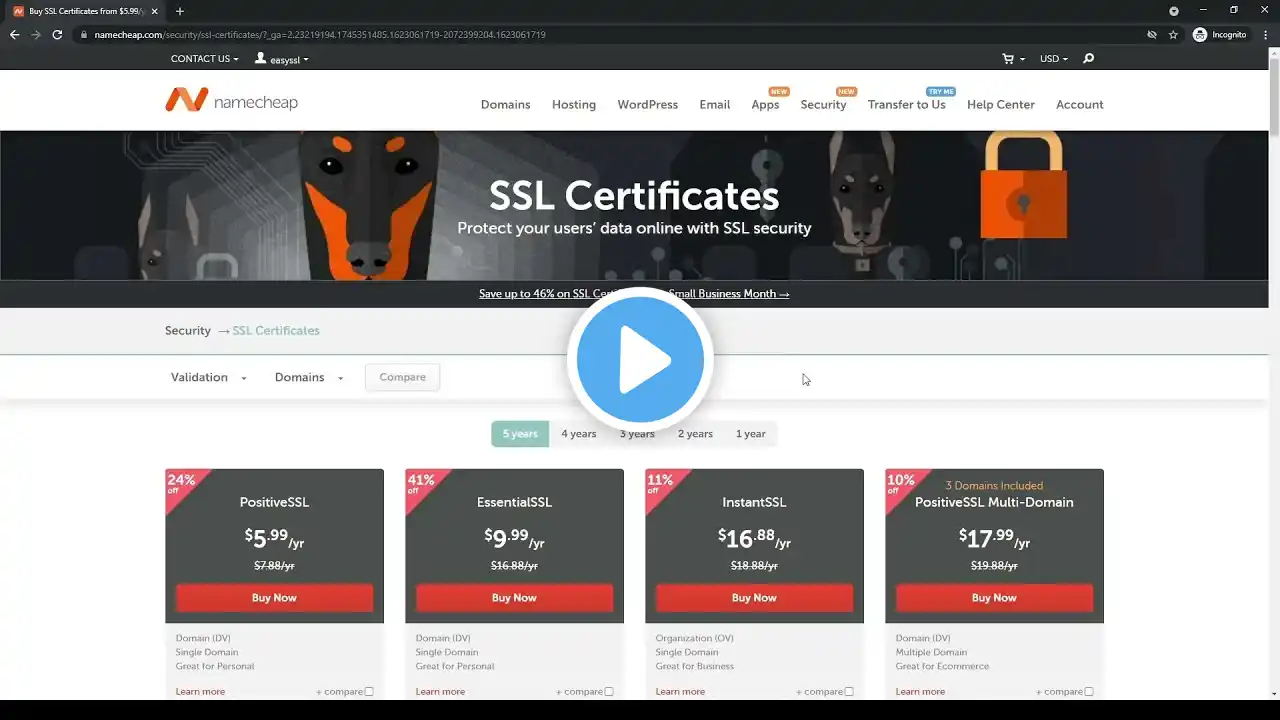Screen dimensions: 1280x720
Task: Bookmark this page with the star icon
Action: coord(1173,34)
